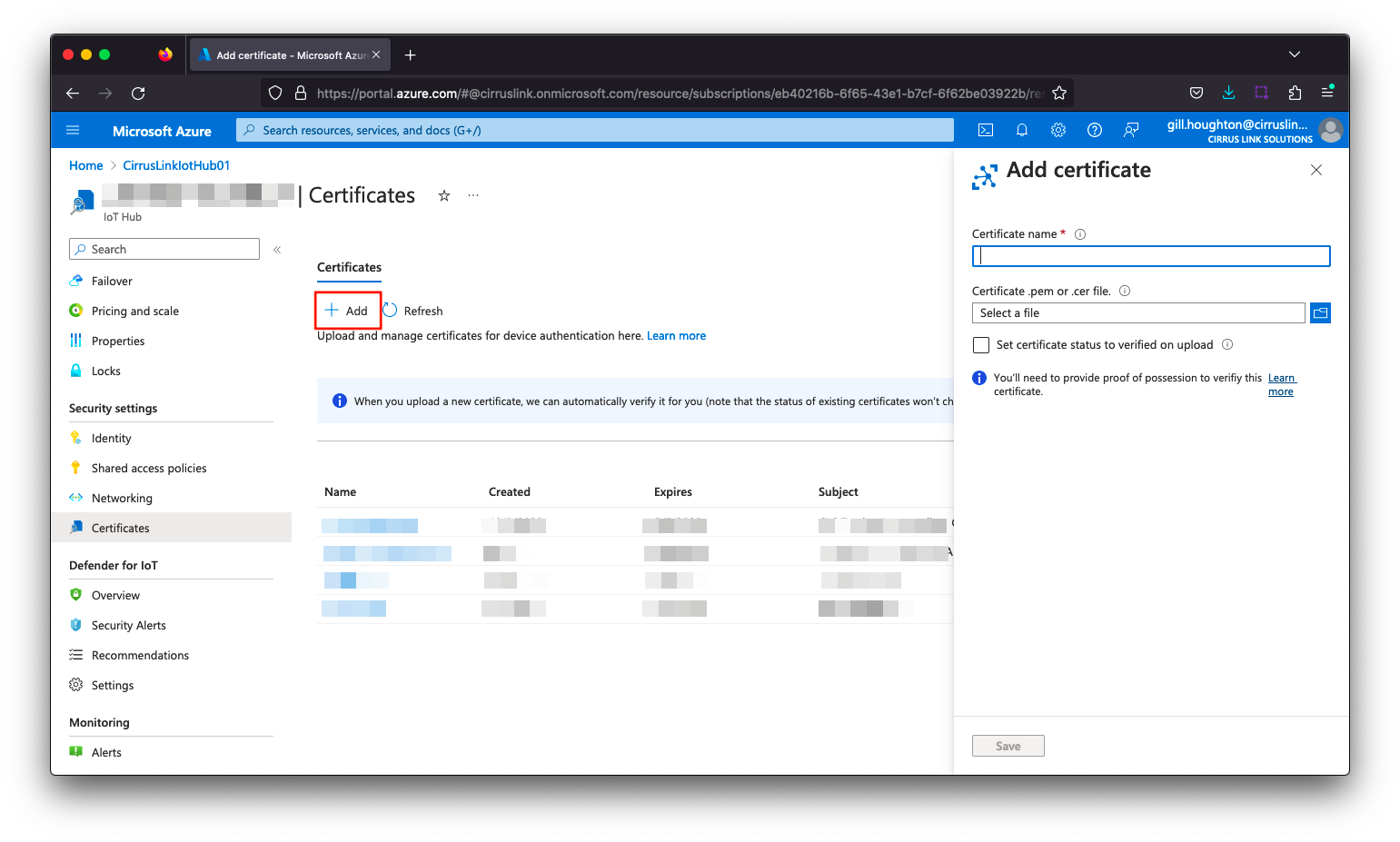The image size is (1400, 842).
Task: Click the Refresh certificates button
Action: point(413,311)
